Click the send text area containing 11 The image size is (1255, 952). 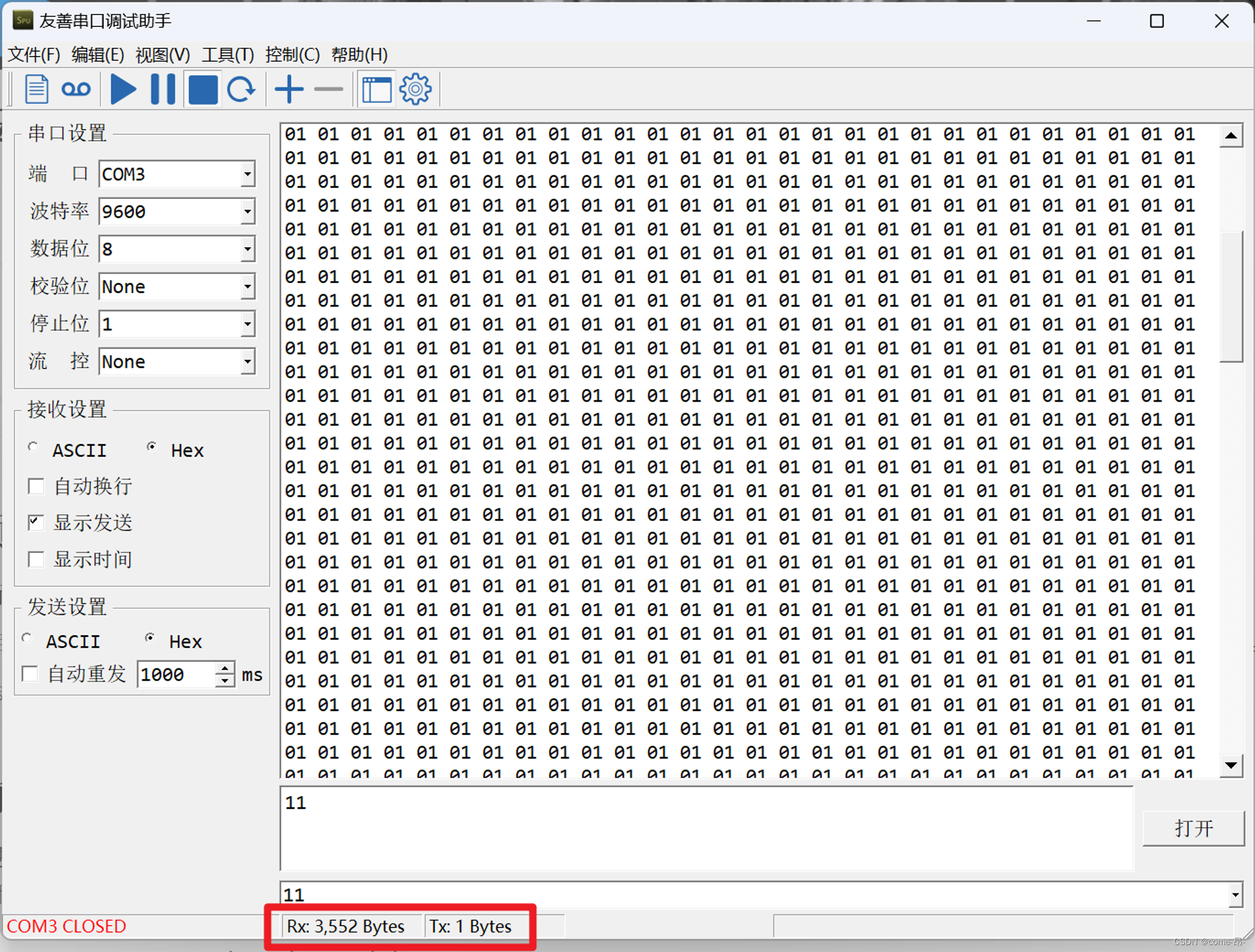click(707, 828)
